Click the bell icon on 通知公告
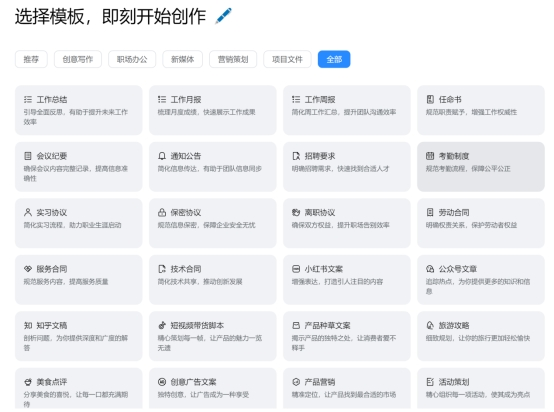554x412 pixels. click(x=162, y=156)
